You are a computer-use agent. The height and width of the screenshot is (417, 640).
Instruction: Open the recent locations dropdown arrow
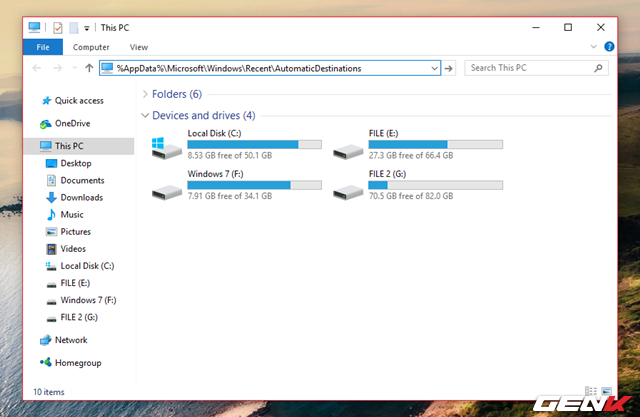[x=74, y=68]
